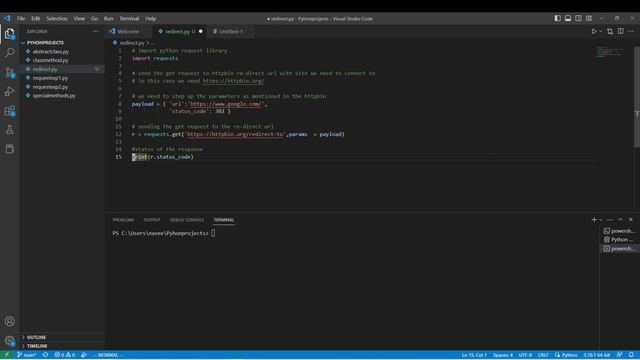Viewport: 640px width, 360px height.
Task: Toggle the Secondary Side Bar layout icon
Action: coord(578,18)
